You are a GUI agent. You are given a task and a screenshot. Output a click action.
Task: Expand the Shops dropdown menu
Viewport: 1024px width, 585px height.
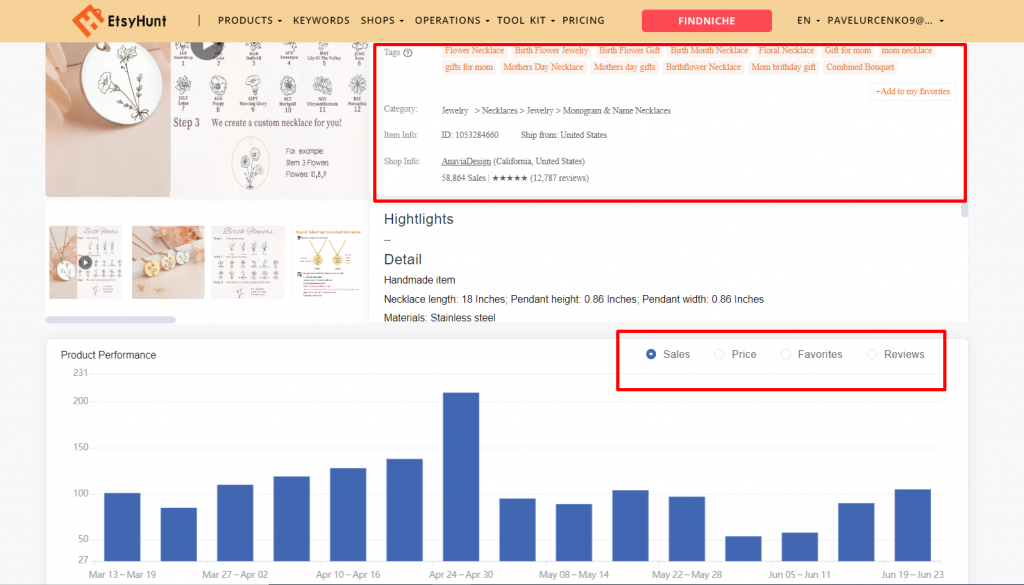click(x=382, y=20)
